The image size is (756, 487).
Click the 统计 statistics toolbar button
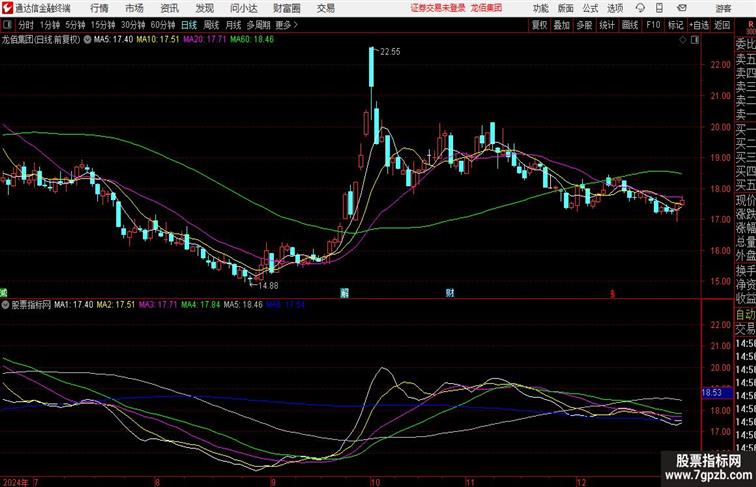(607, 25)
